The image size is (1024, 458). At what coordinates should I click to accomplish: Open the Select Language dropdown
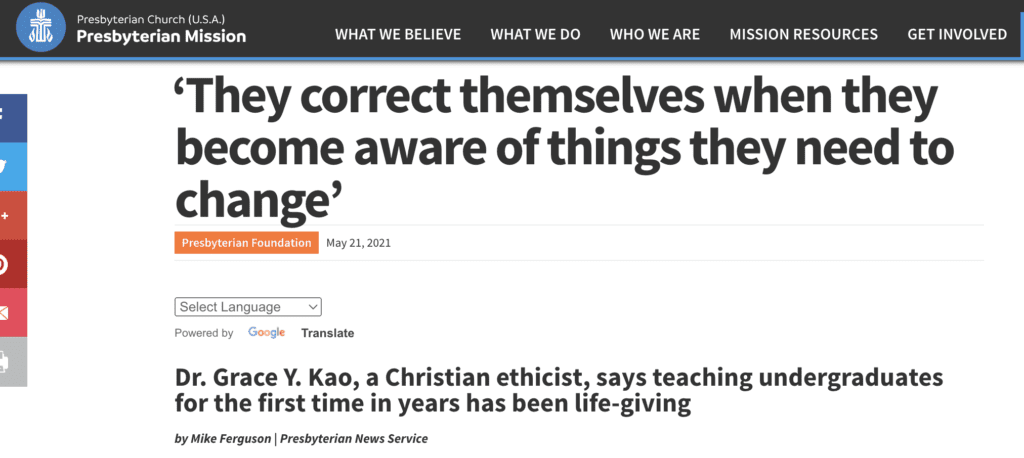point(248,307)
